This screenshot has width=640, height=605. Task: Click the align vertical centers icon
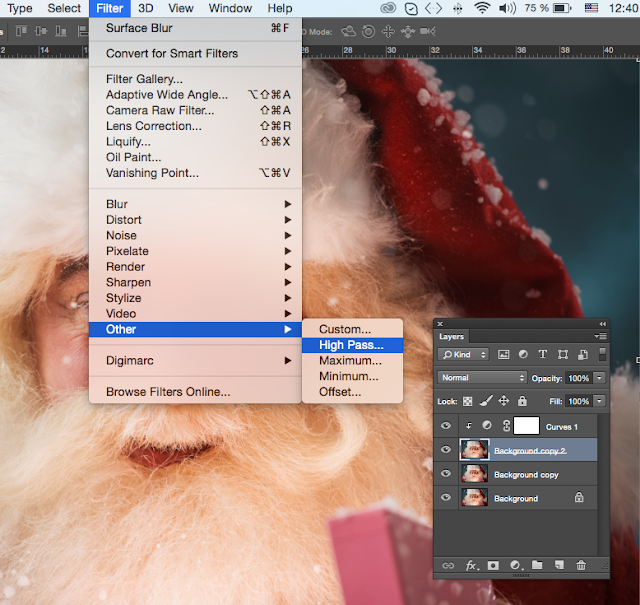[x=41, y=31]
